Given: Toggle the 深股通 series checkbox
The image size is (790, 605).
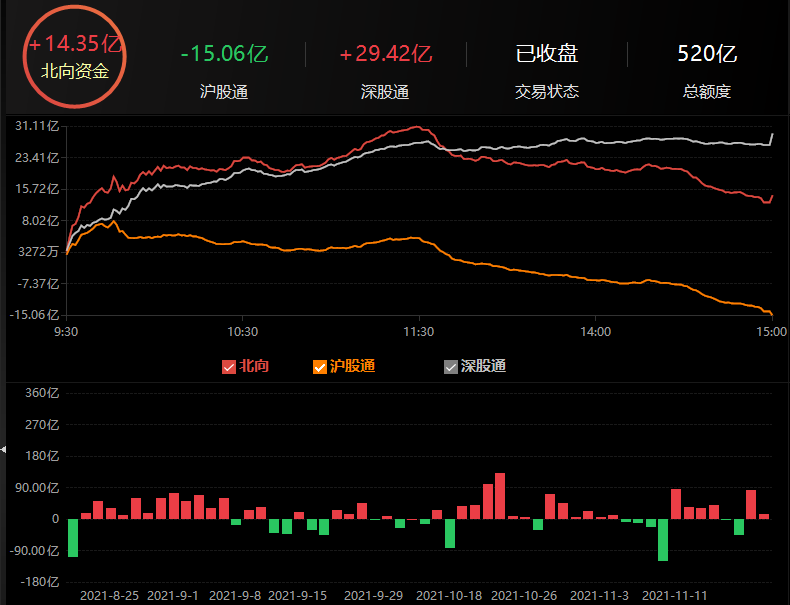Looking at the screenshot, I should coord(451,367).
